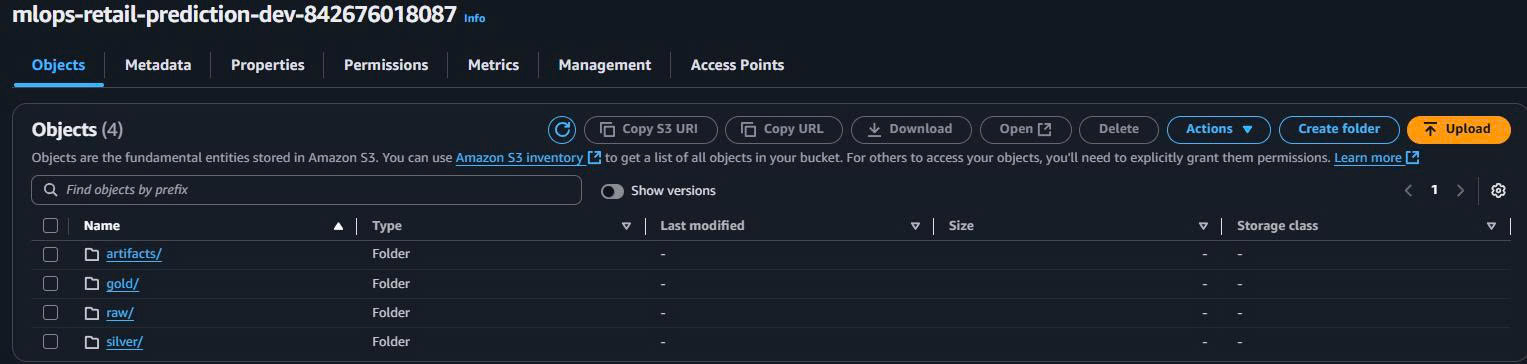Click the Delete button
The width and height of the screenshot is (1527, 364).
click(1118, 129)
